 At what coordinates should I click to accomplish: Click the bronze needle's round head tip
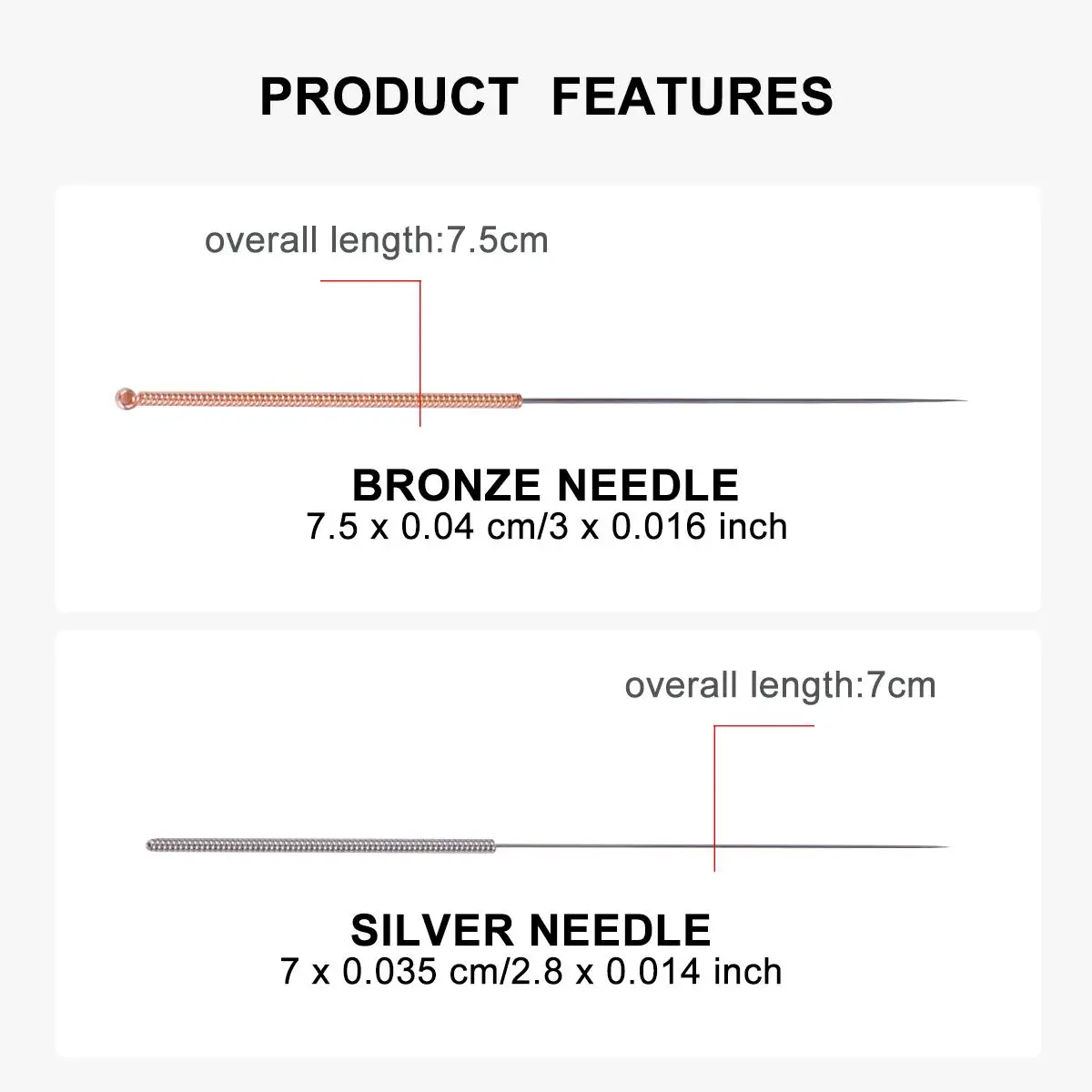(125, 398)
